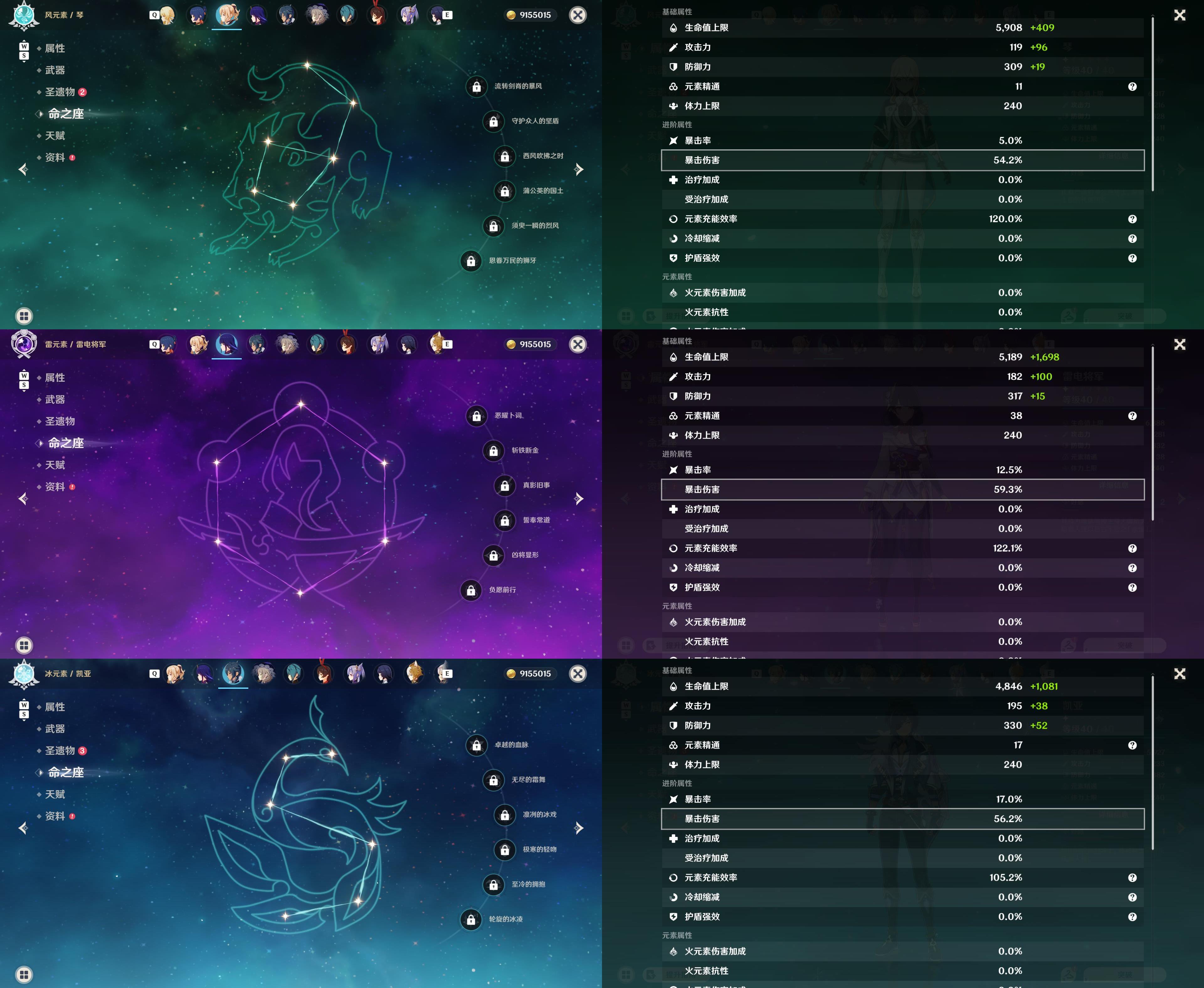Click the help icon beside 元素精通 value 11
The height and width of the screenshot is (988, 1204).
pos(1132,87)
